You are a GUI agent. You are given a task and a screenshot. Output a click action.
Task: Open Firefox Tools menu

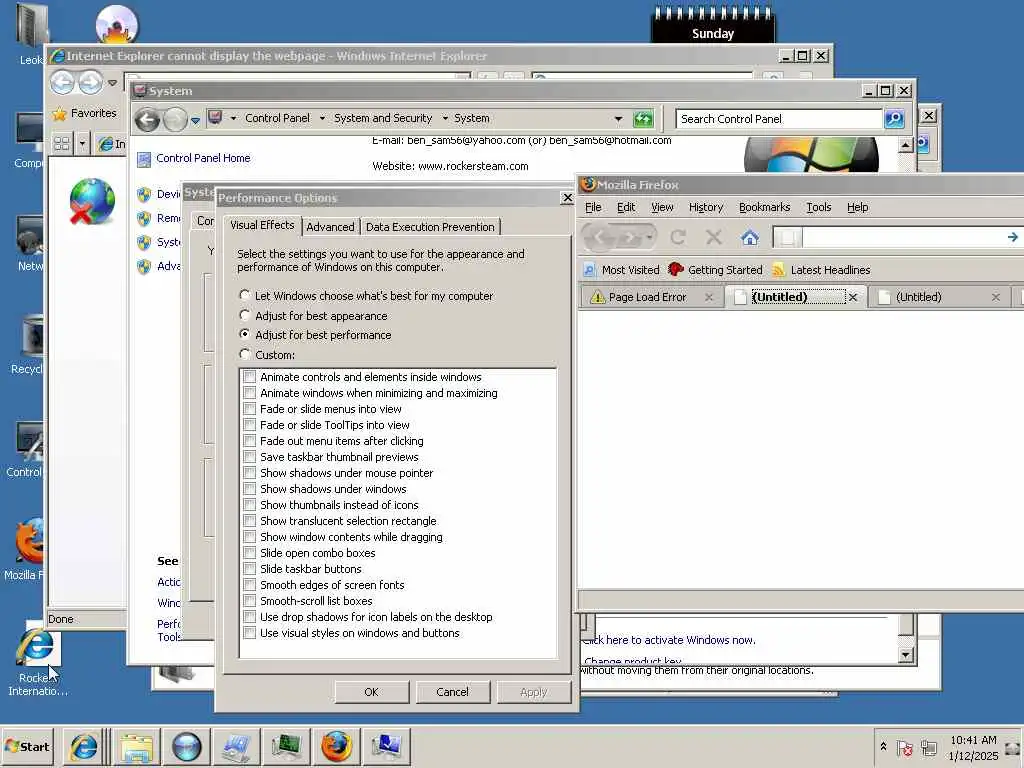pos(818,207)
